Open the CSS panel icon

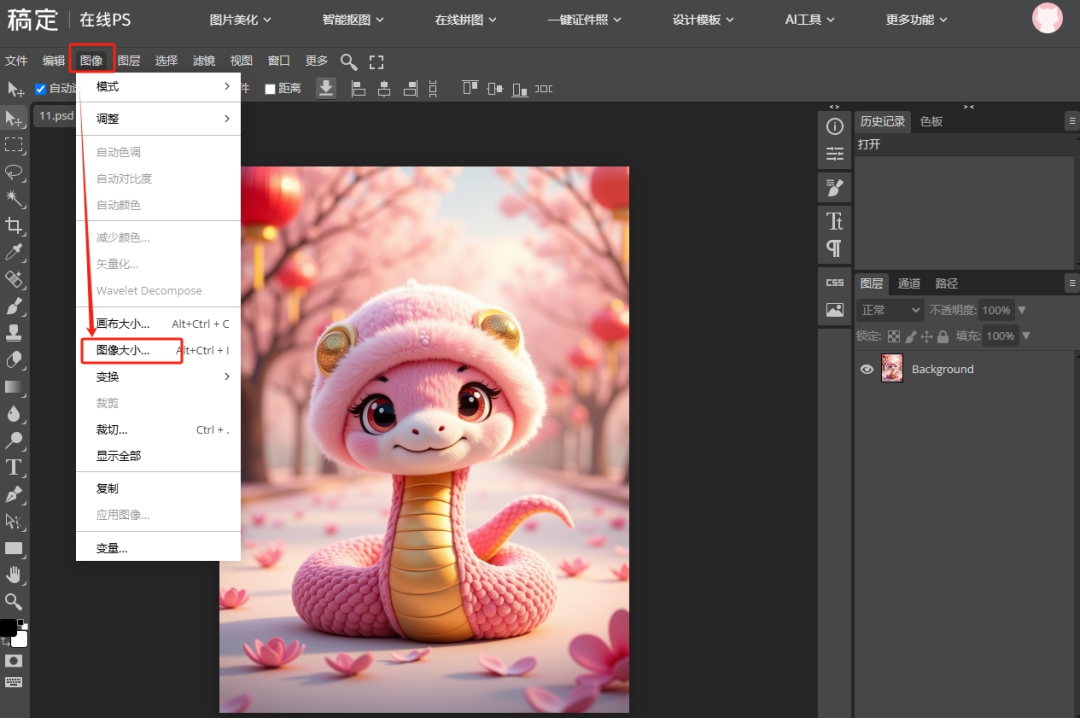[x=835, y=282]
